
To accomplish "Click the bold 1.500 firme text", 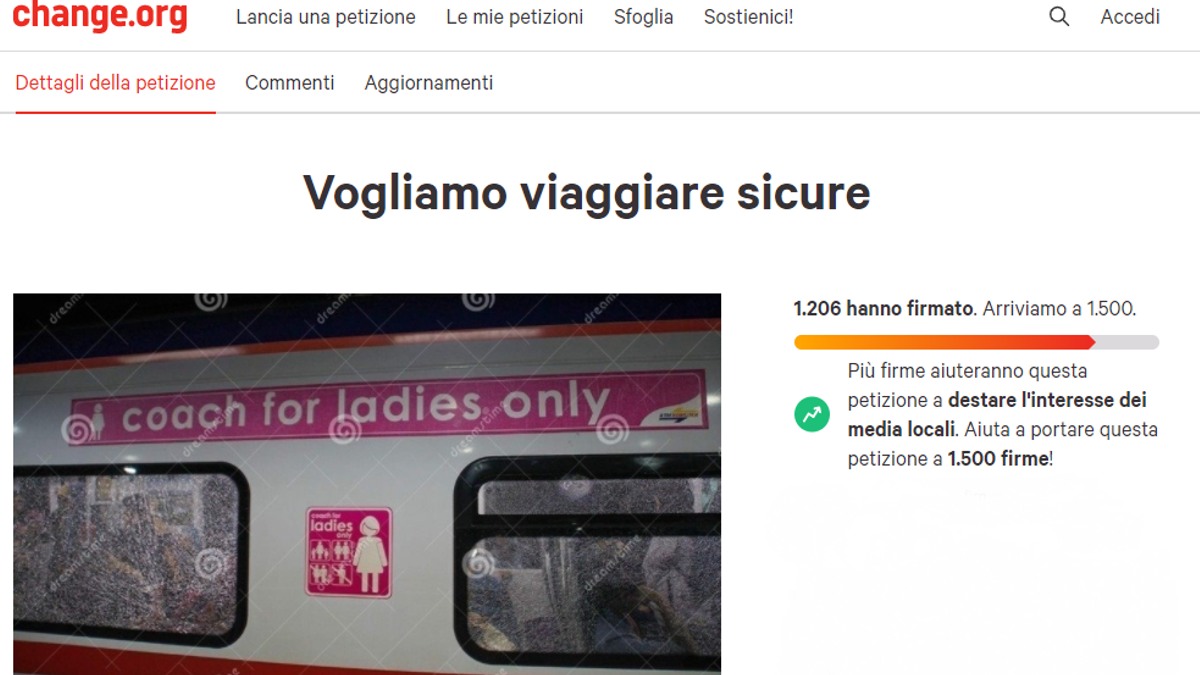I will point(998,459).
